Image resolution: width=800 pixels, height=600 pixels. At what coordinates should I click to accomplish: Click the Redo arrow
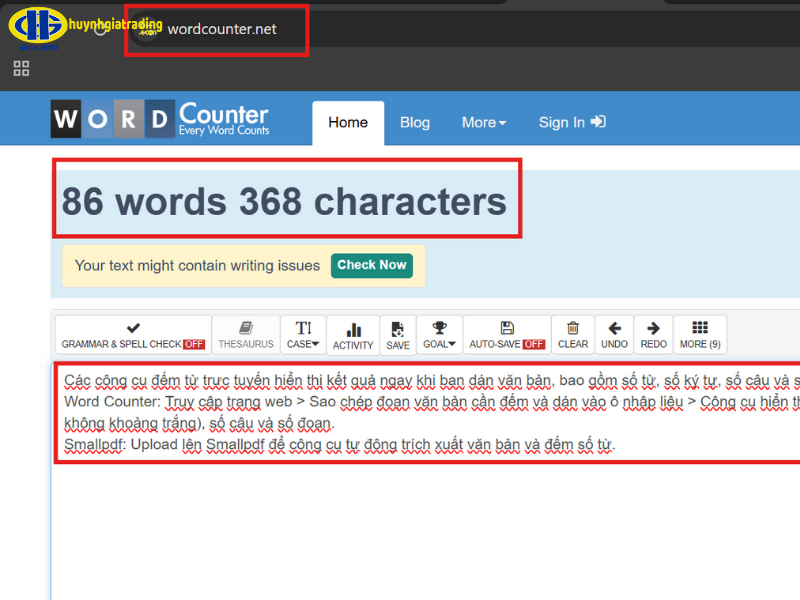coord(654,335)
